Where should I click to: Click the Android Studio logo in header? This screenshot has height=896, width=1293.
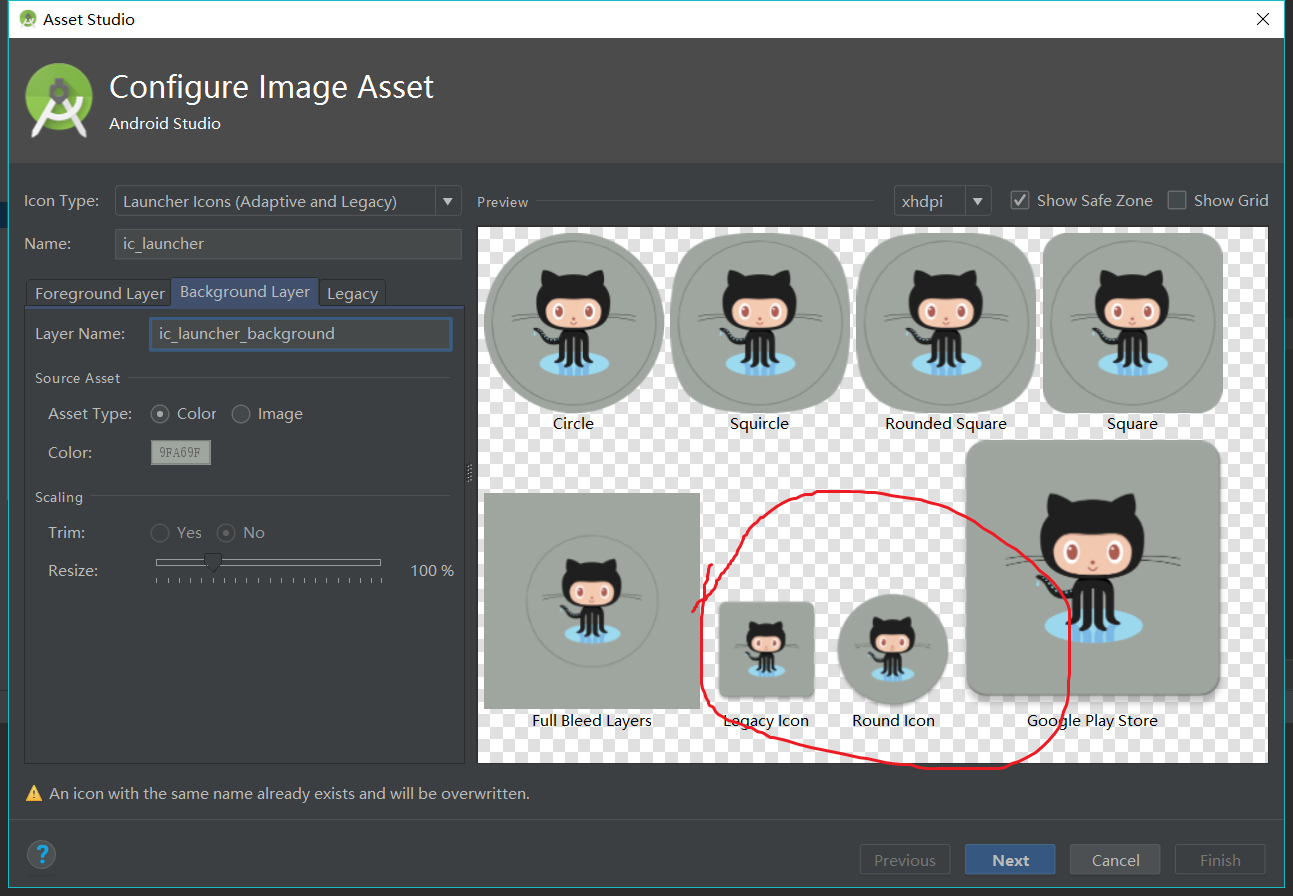tap(59, 101)
